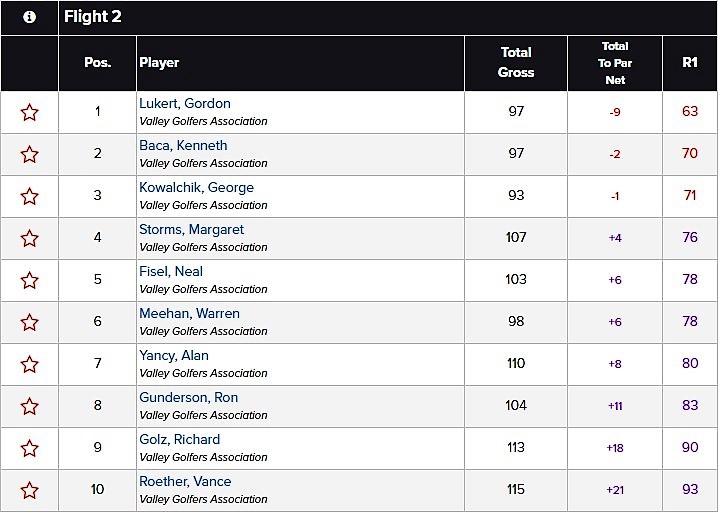Star George Kowalchik's row
Image resolution: width=721 pixels, height=515 pixels.
[29, 196]
